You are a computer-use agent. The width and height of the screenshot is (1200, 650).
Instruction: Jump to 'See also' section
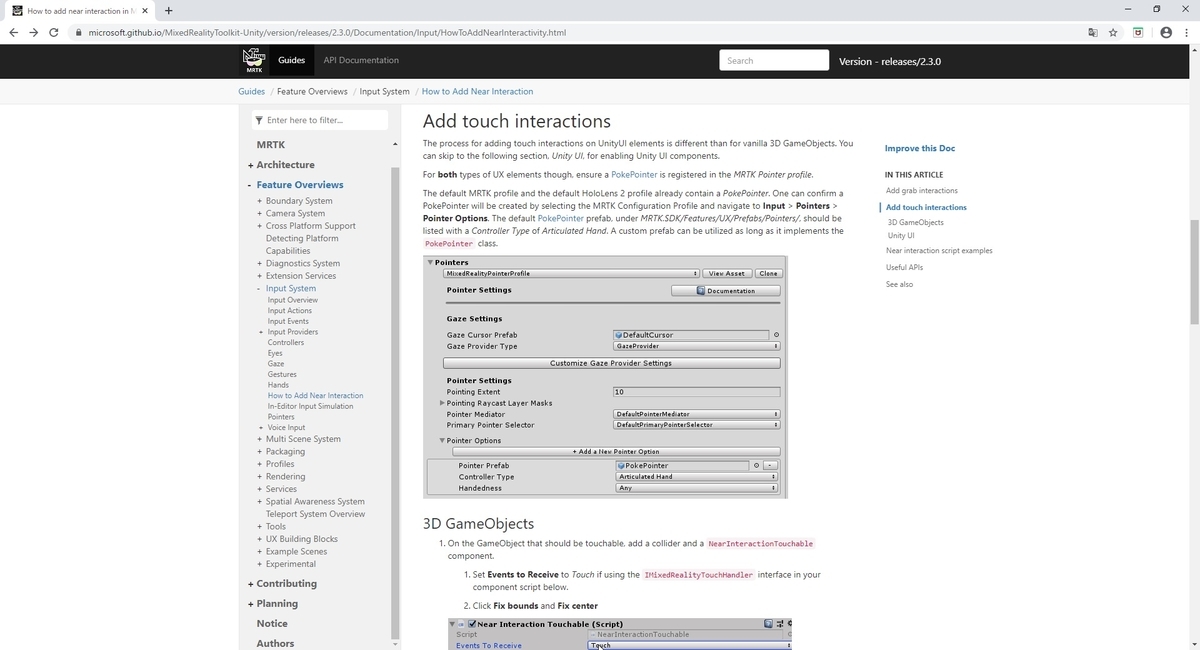point(899,284)
